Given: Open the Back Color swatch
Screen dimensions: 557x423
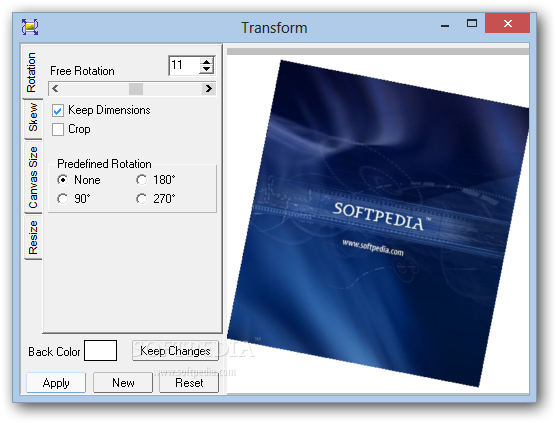Looking at the screenshot, I should pos(101,351).
